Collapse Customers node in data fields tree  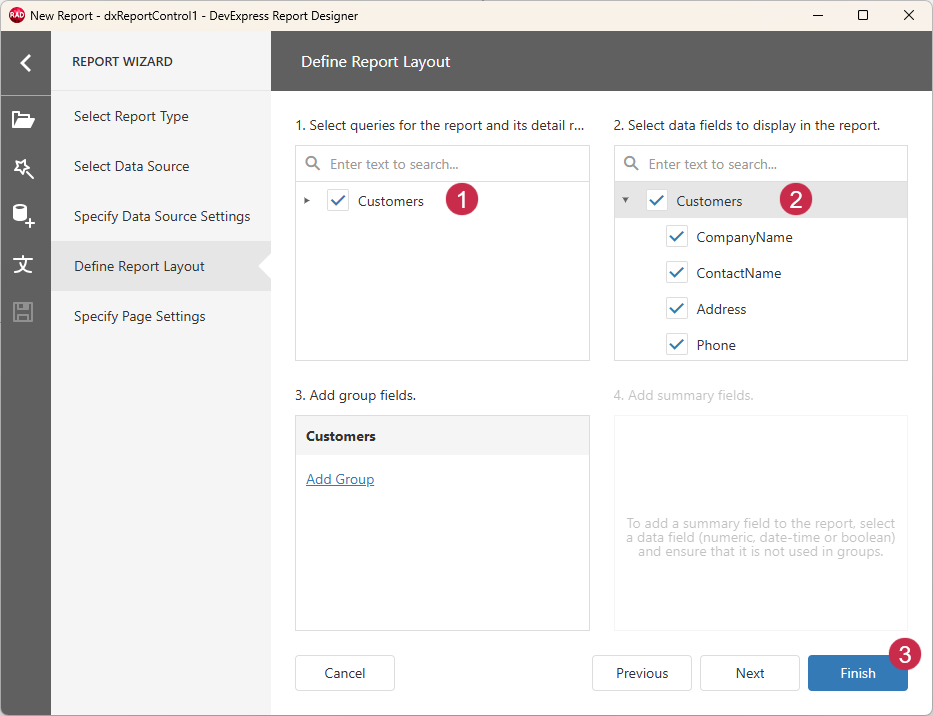625,200
